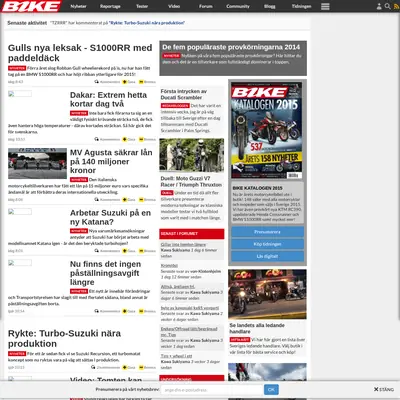Open Rykte: Turbo-Suzuki nära produktion headline

(64, 338)
